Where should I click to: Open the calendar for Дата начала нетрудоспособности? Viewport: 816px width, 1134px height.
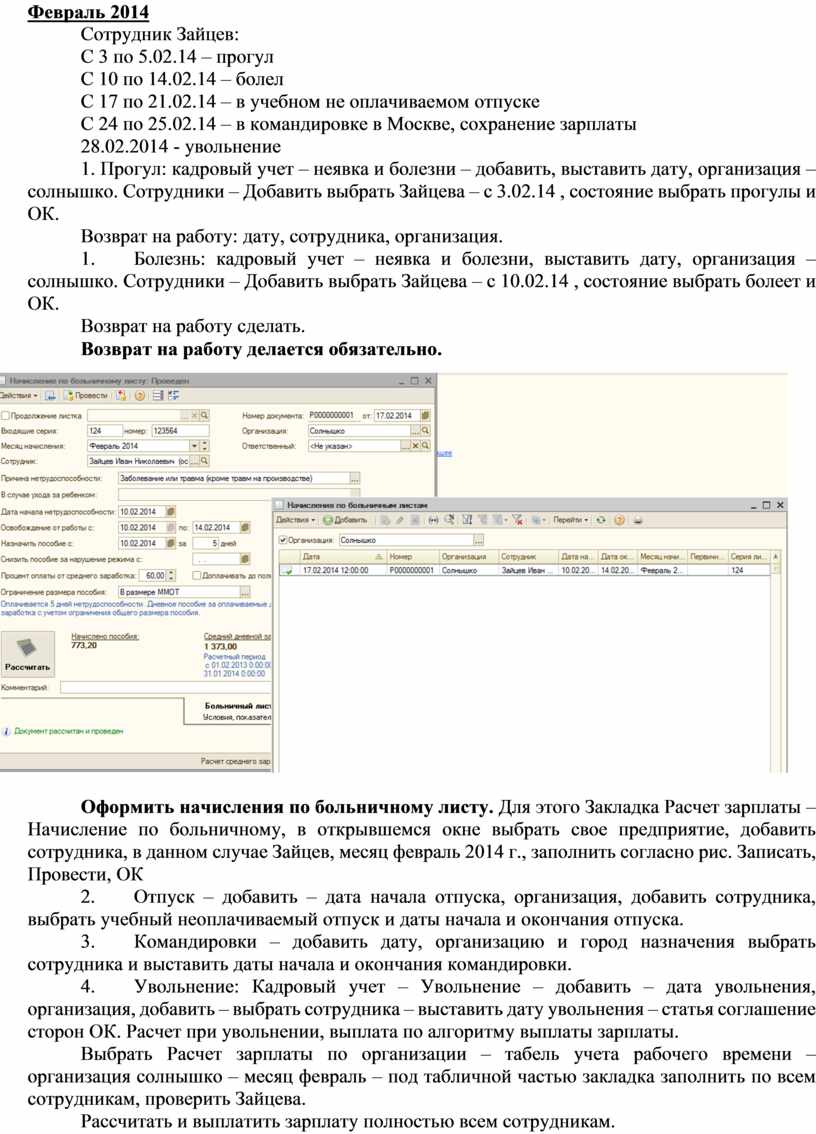click(171, 512)
